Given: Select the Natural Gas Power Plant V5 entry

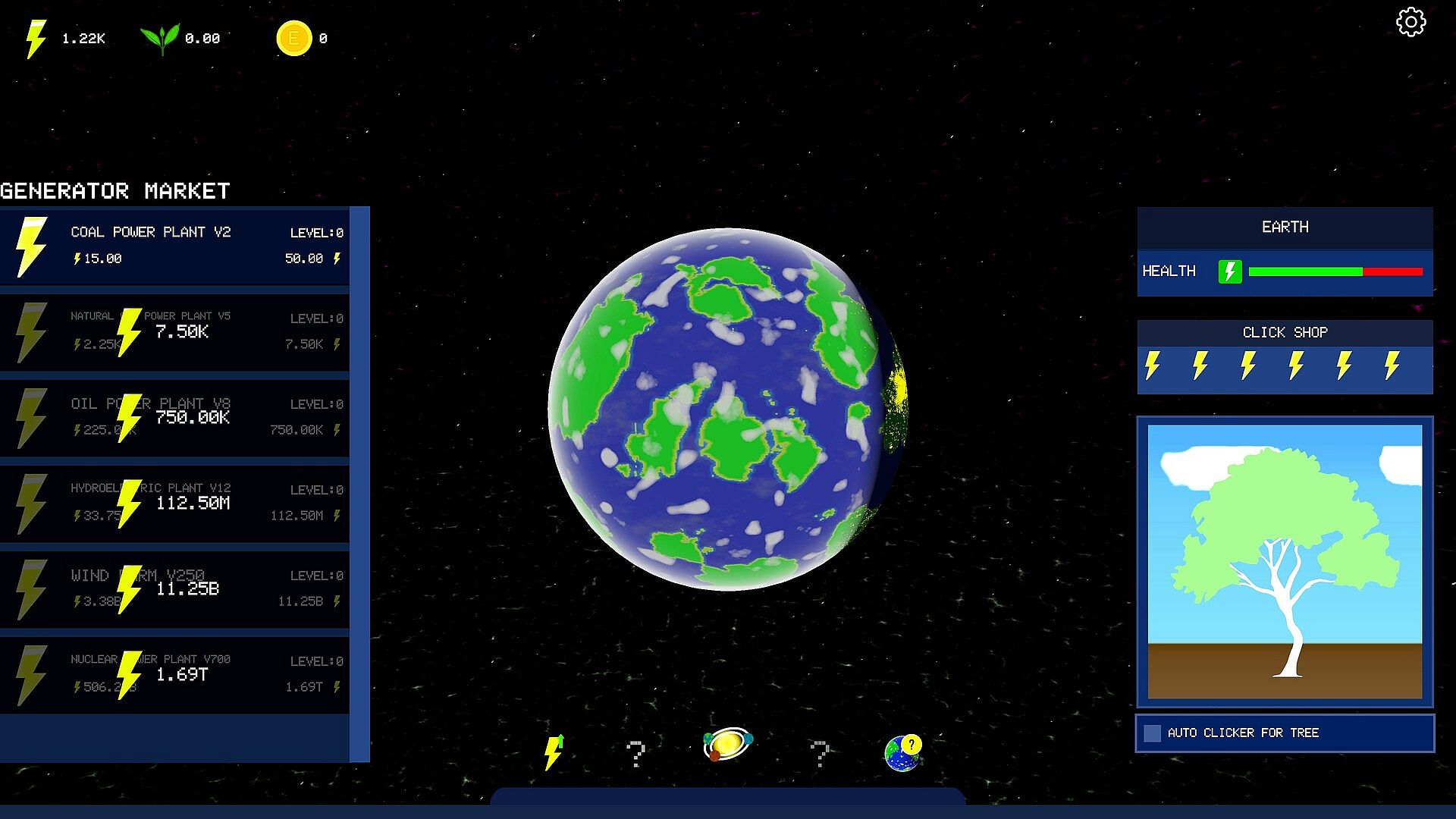Looking at the screenshot, I should tap(174, 332).
